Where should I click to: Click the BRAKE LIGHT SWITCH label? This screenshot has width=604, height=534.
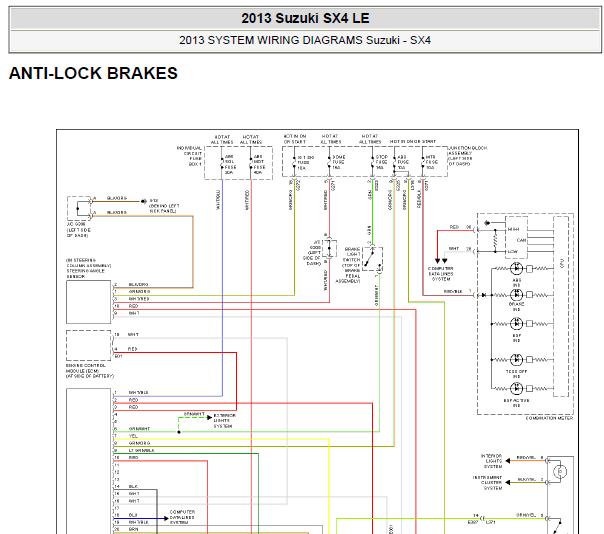[x=349, y=265]
